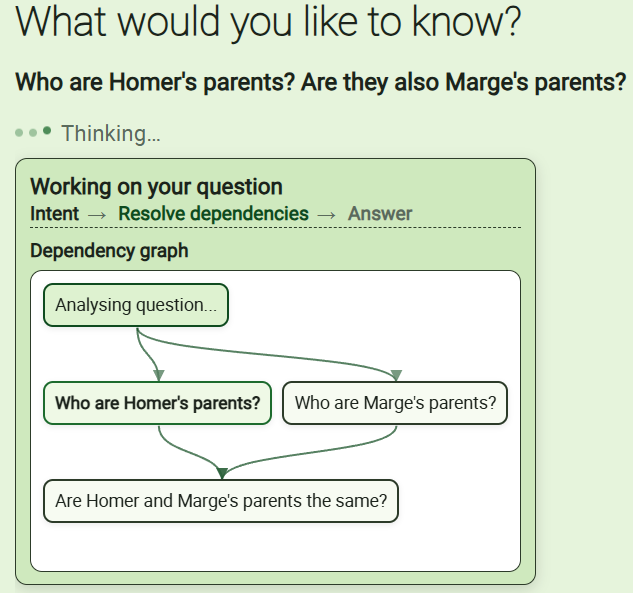Click the "What would you like to know?" heading

point(268,23)
